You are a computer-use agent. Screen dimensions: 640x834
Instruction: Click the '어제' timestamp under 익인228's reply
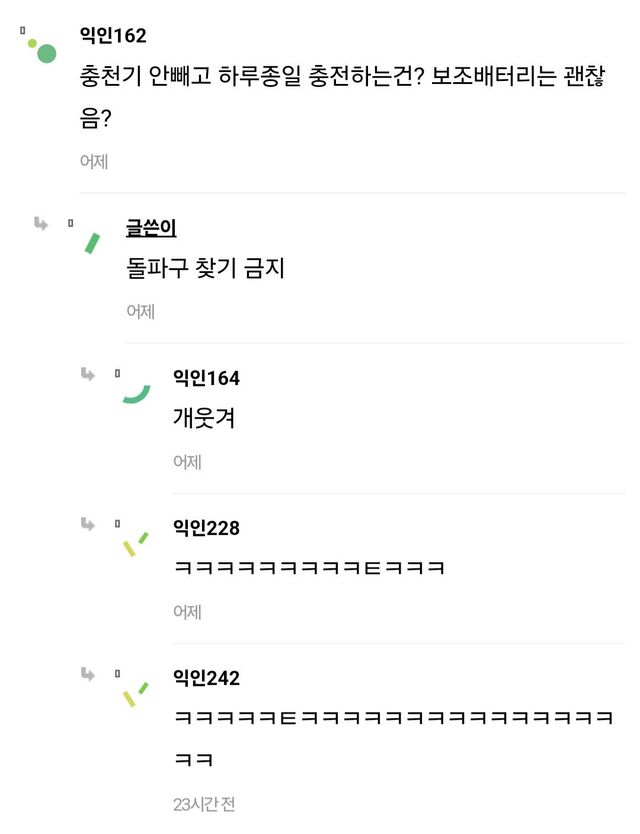187,611
